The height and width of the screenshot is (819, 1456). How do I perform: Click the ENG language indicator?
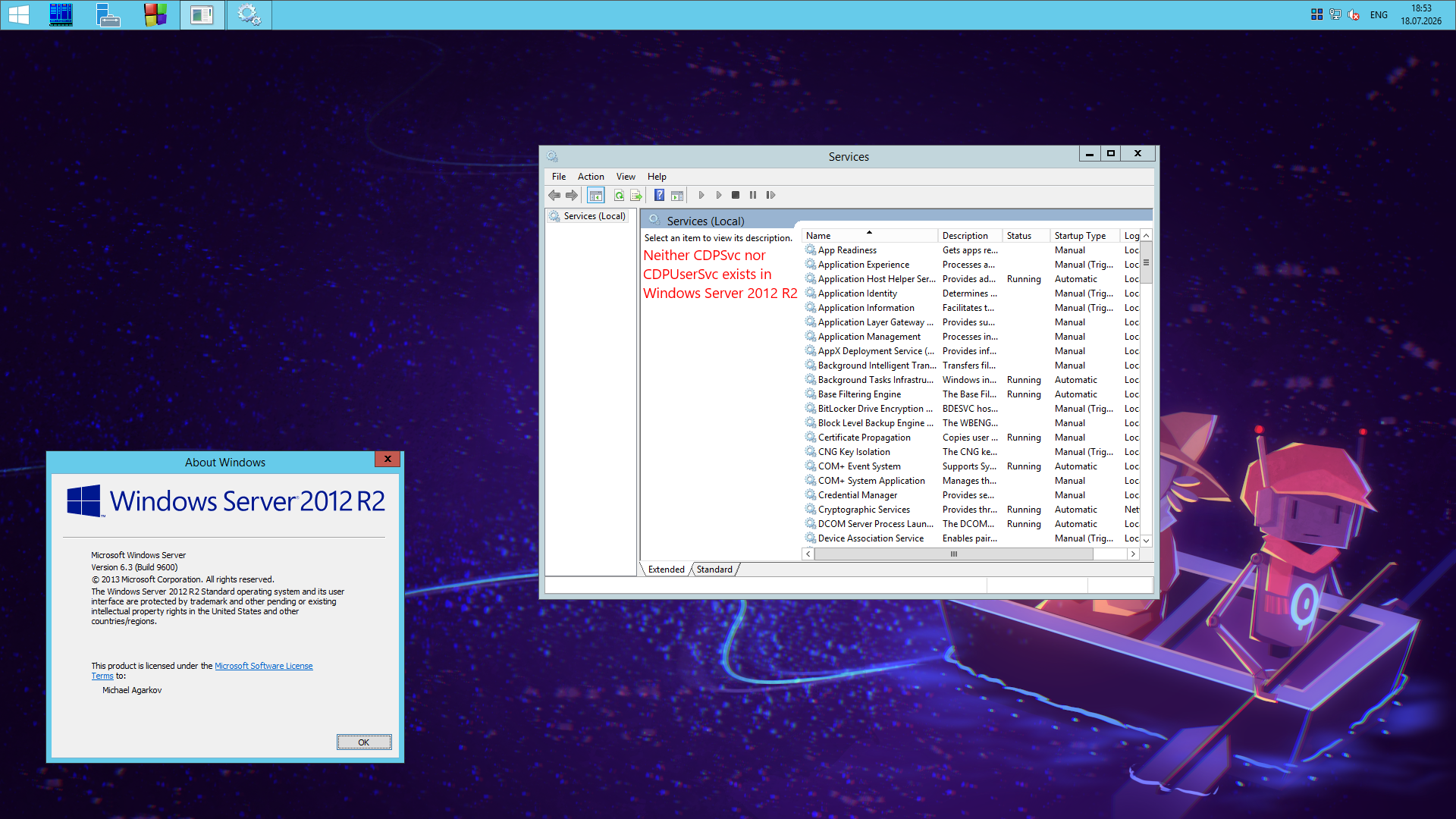coord(1379,14)
